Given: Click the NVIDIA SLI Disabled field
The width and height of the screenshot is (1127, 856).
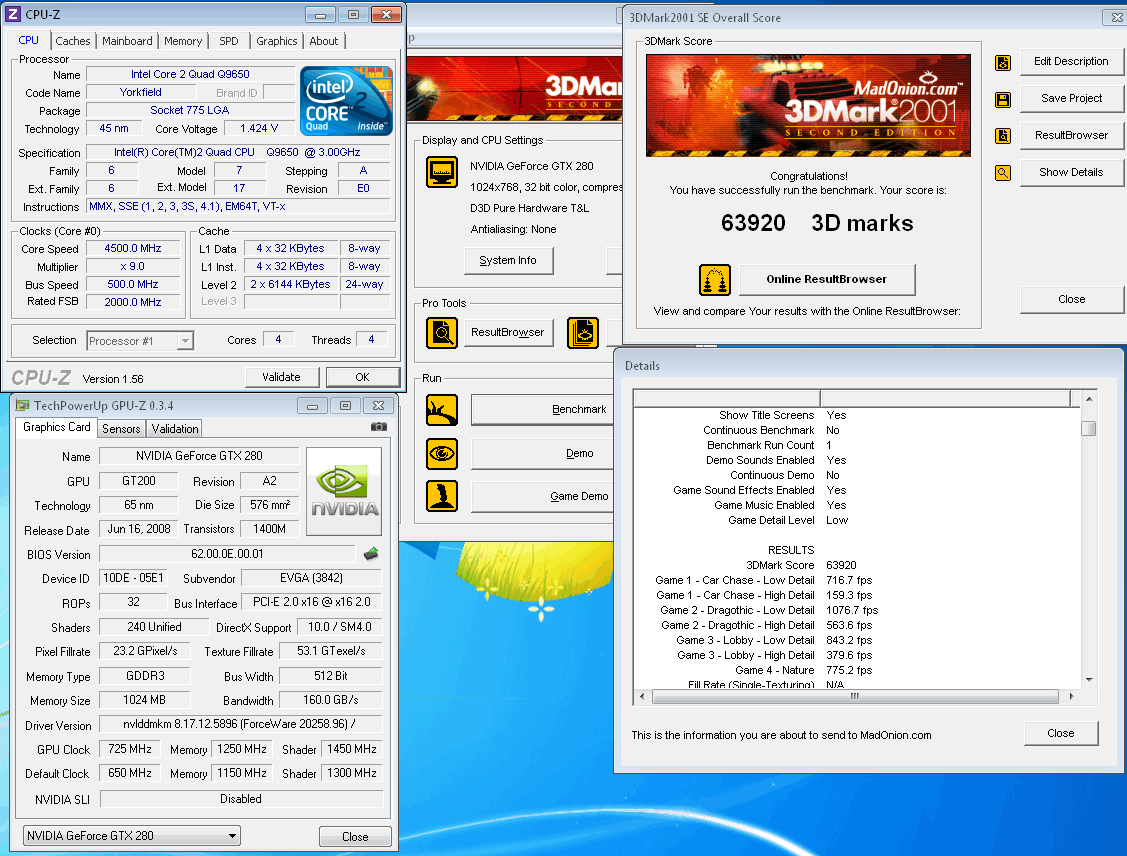Looking at the screenshot, I should (x=241, y=799).
